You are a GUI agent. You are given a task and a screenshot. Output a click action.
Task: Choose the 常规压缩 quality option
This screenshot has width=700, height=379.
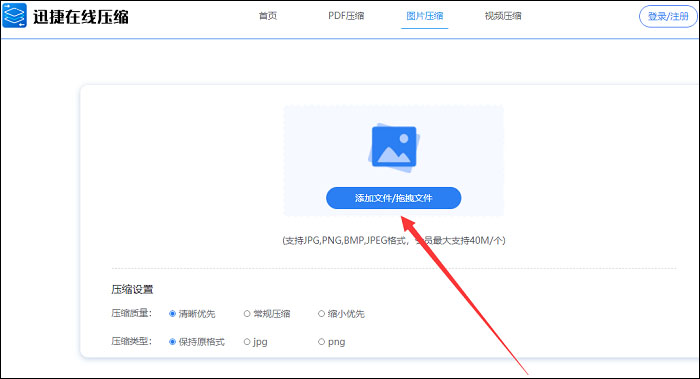click(267, 314)
